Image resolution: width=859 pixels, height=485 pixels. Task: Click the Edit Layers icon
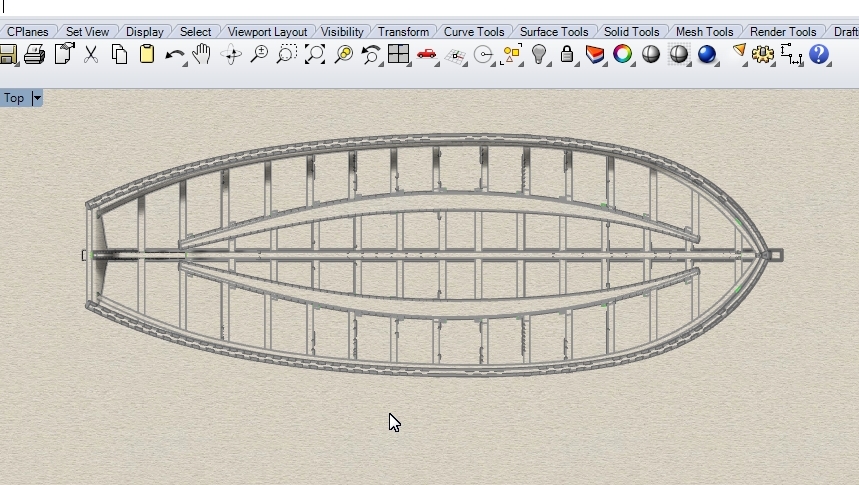pyautogui.click(x=595, y=54)
